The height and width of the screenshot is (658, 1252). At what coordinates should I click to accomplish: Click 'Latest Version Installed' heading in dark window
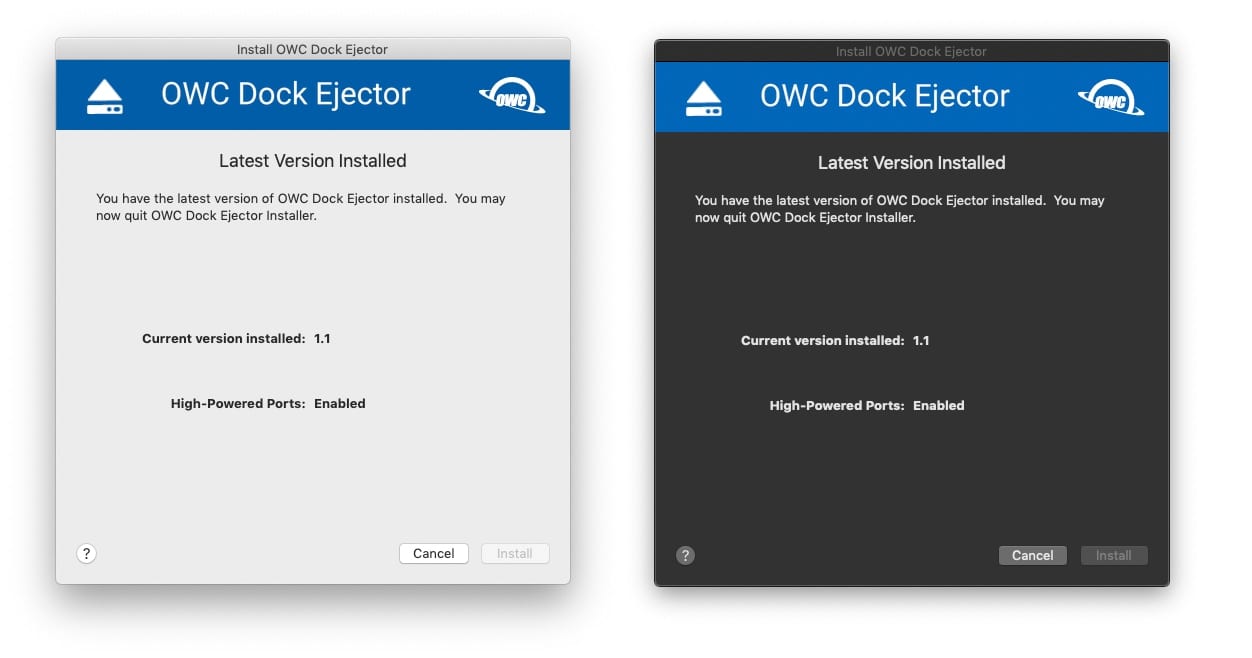coord(911,163)
